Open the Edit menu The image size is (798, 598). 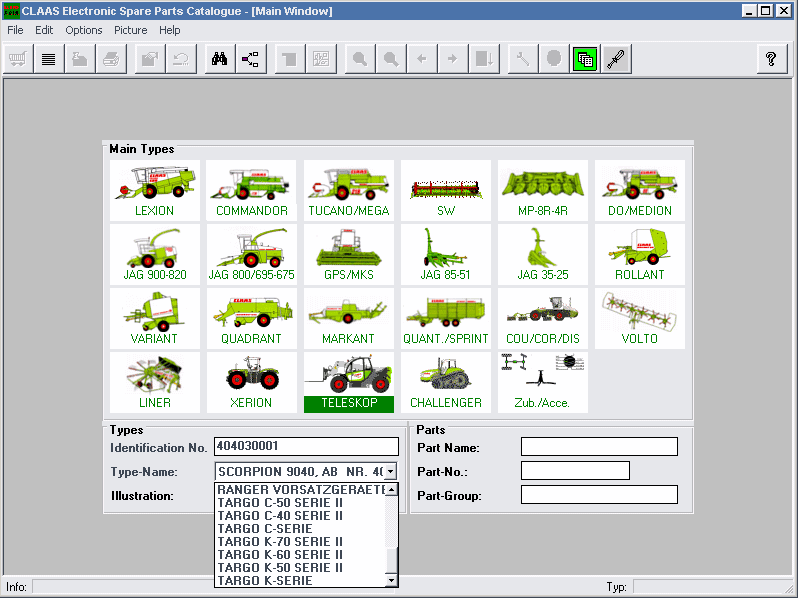tap(44, 30)
